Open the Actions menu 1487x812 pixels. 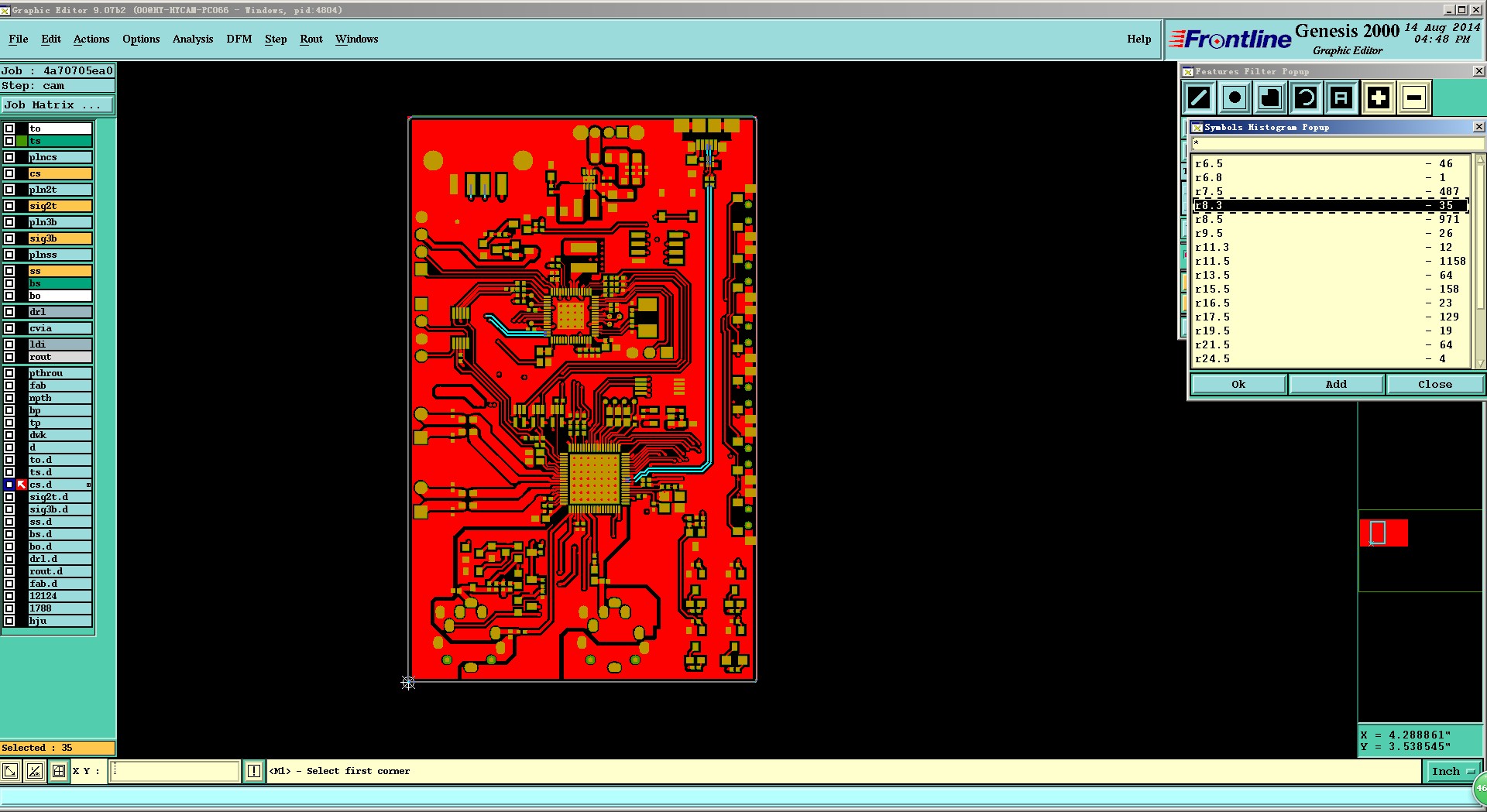91,39
